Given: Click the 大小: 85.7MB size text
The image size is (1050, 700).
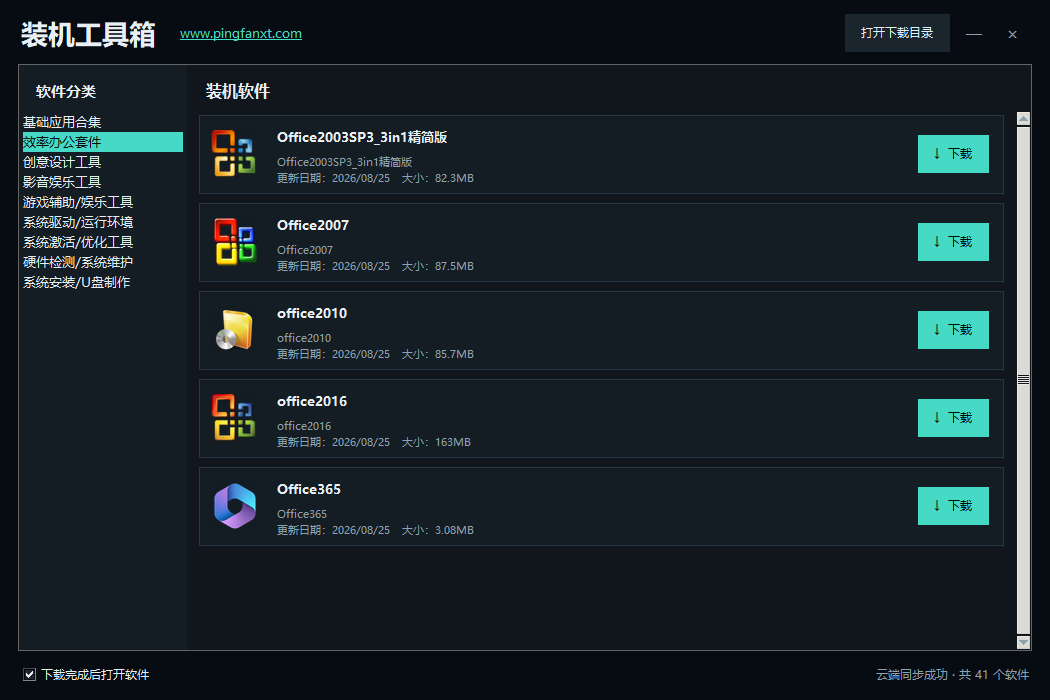Looking at the screenshot, I should 437,354.
